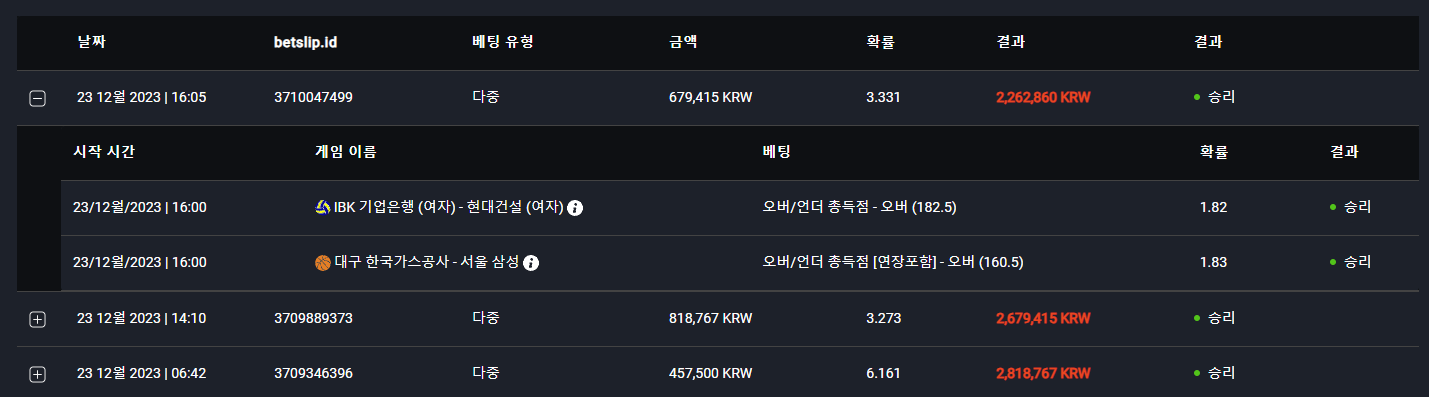Click the 금액 column header
The image size is (1429, 397).
tap(683, 43)
